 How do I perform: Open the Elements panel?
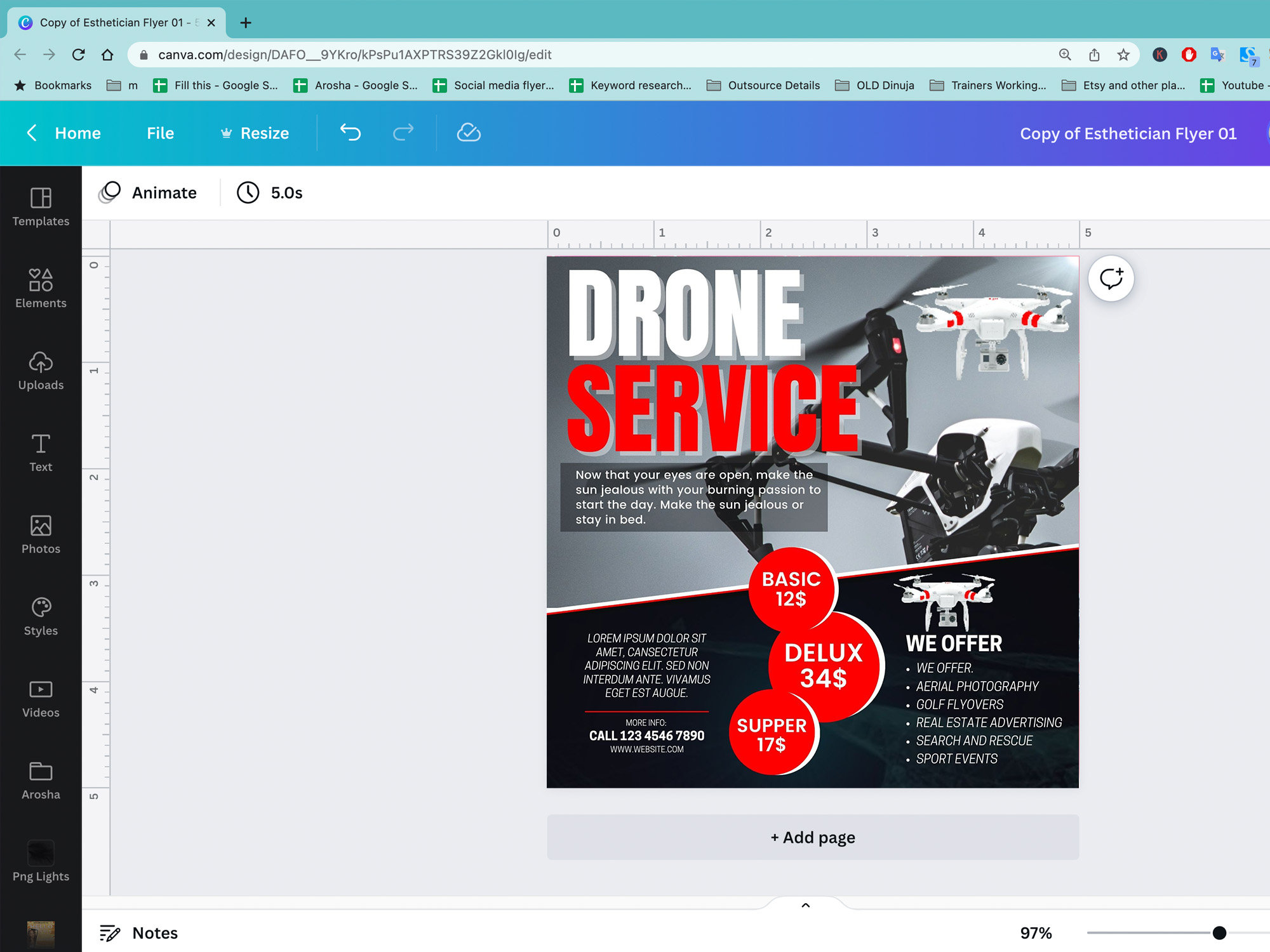pyautogui.click(x=41, y=290)
